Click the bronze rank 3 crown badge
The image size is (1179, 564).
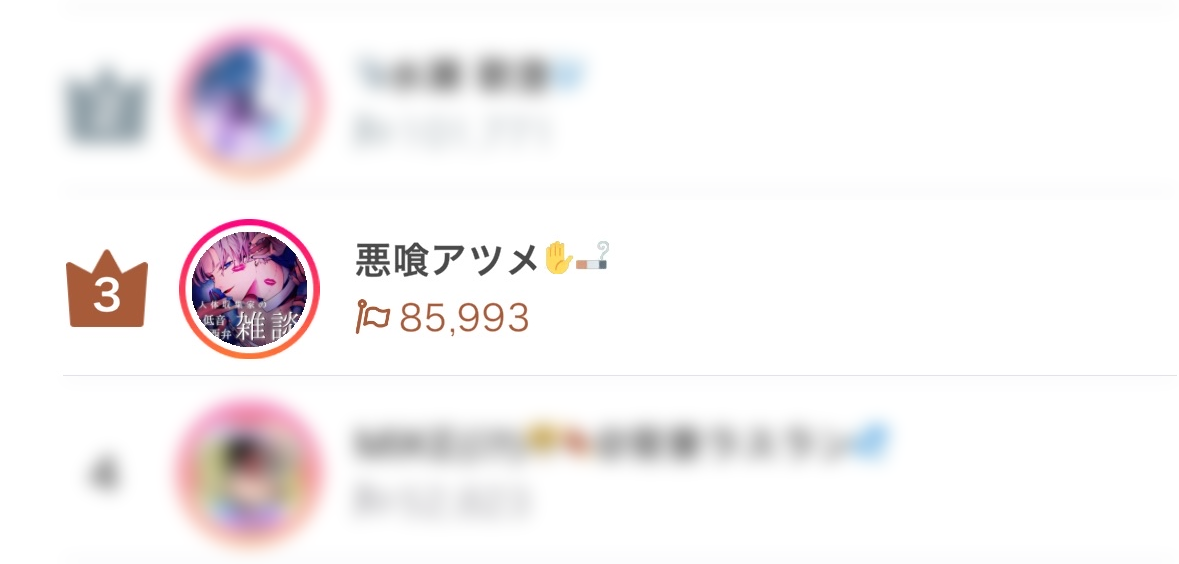coord(107,289)
